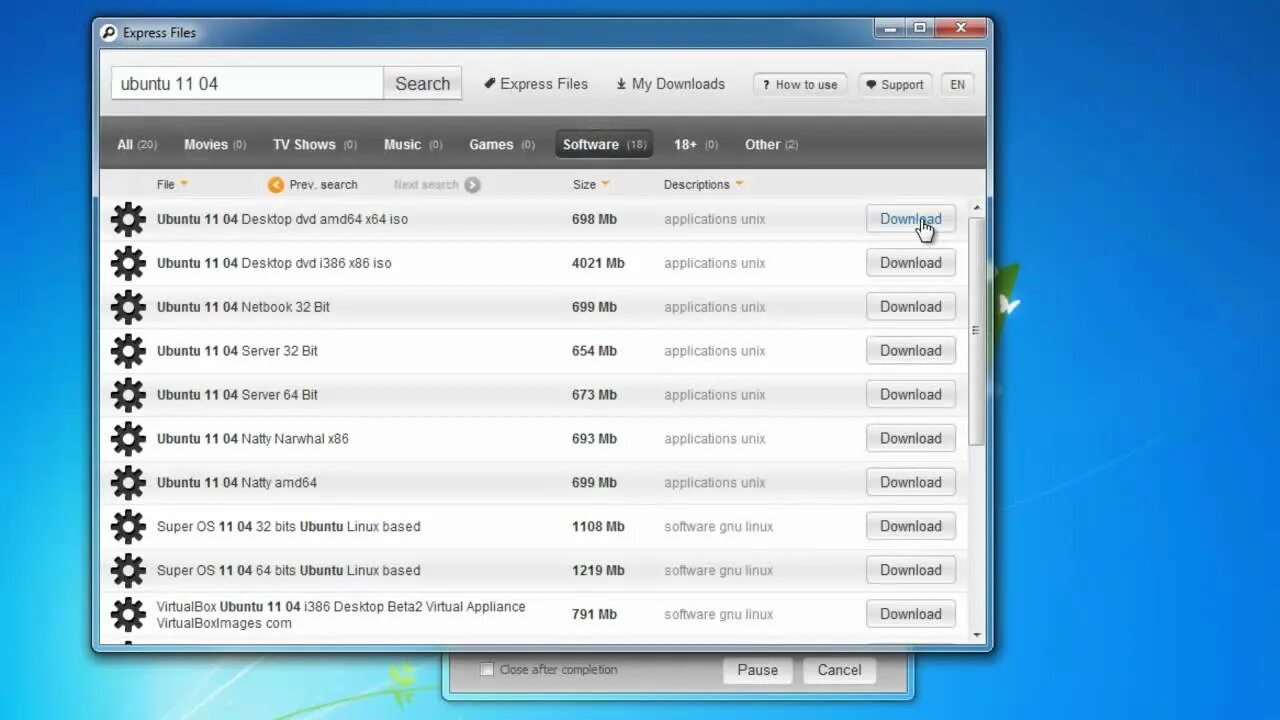Select 'software gnu linux' description in VirtualBox row

pyautogui.click(x=719, y=615)
